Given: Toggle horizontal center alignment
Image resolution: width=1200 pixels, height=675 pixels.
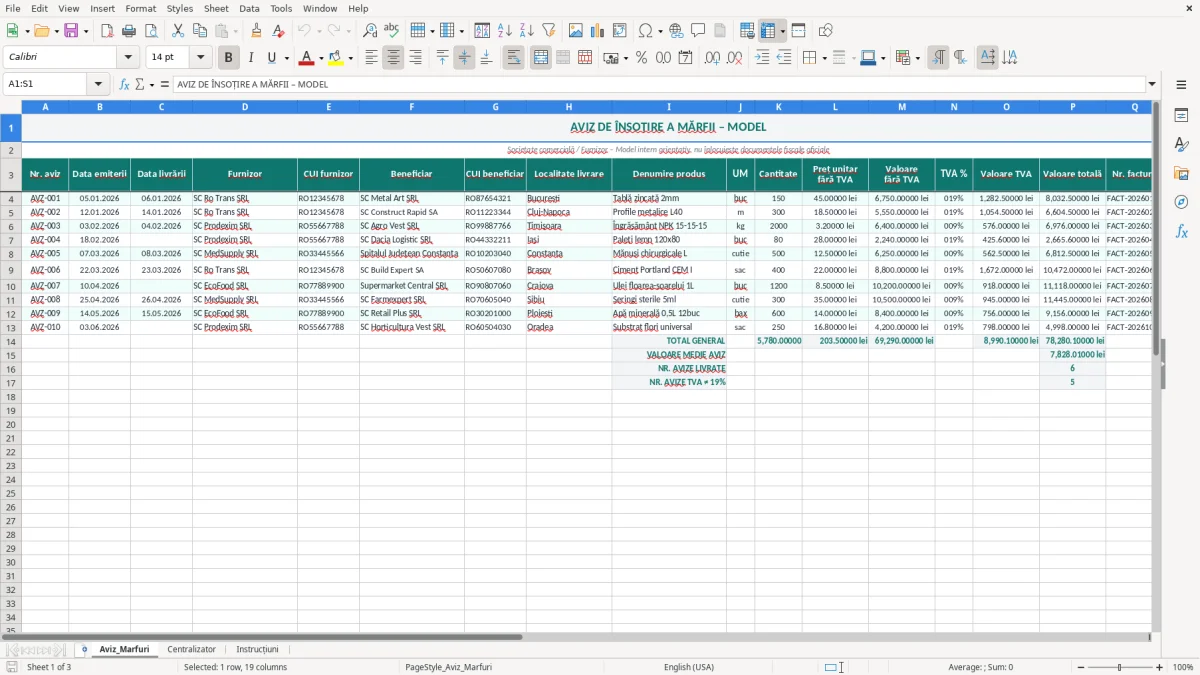Looking at the screenshot, I should (393, 58).
